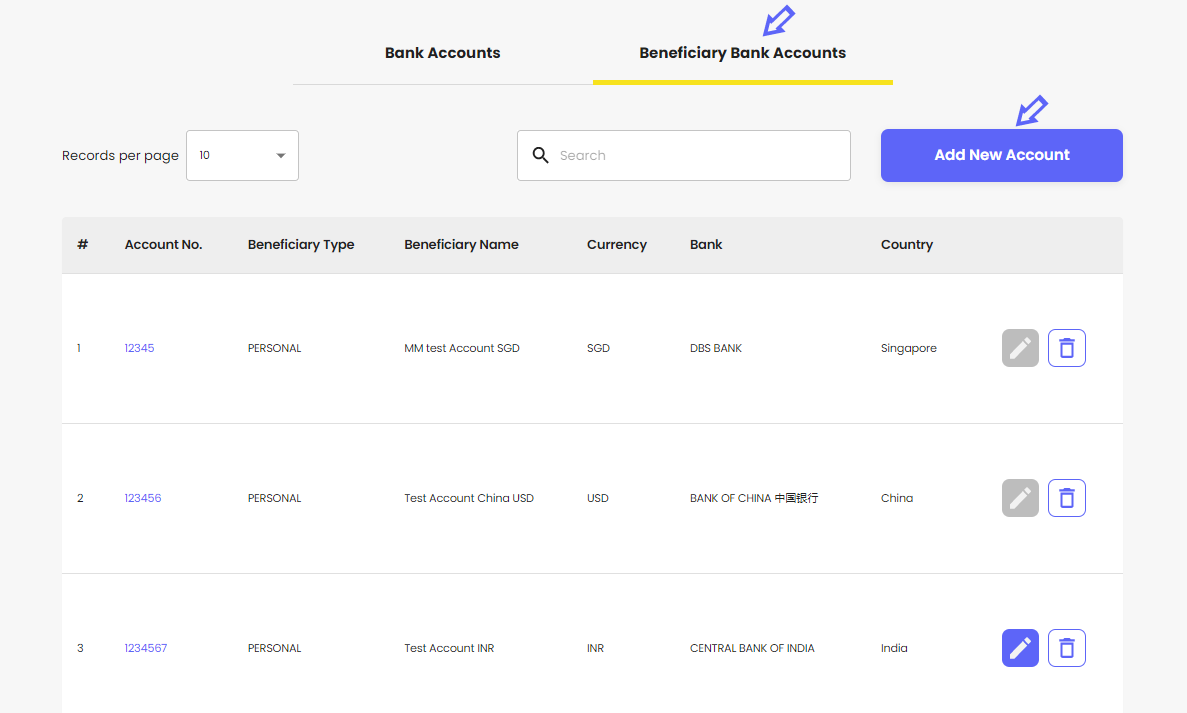This screenshot has width=1187, height=713.
Task: Edit the Test Account INR beneficiary
Action: click(1020, 647)
